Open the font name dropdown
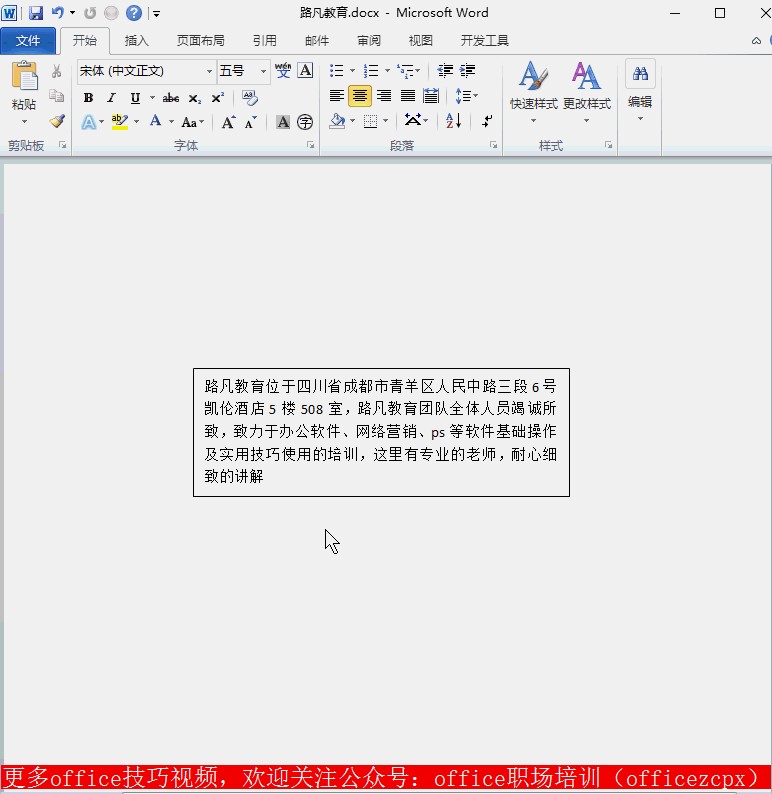 [x=210, y=71]
